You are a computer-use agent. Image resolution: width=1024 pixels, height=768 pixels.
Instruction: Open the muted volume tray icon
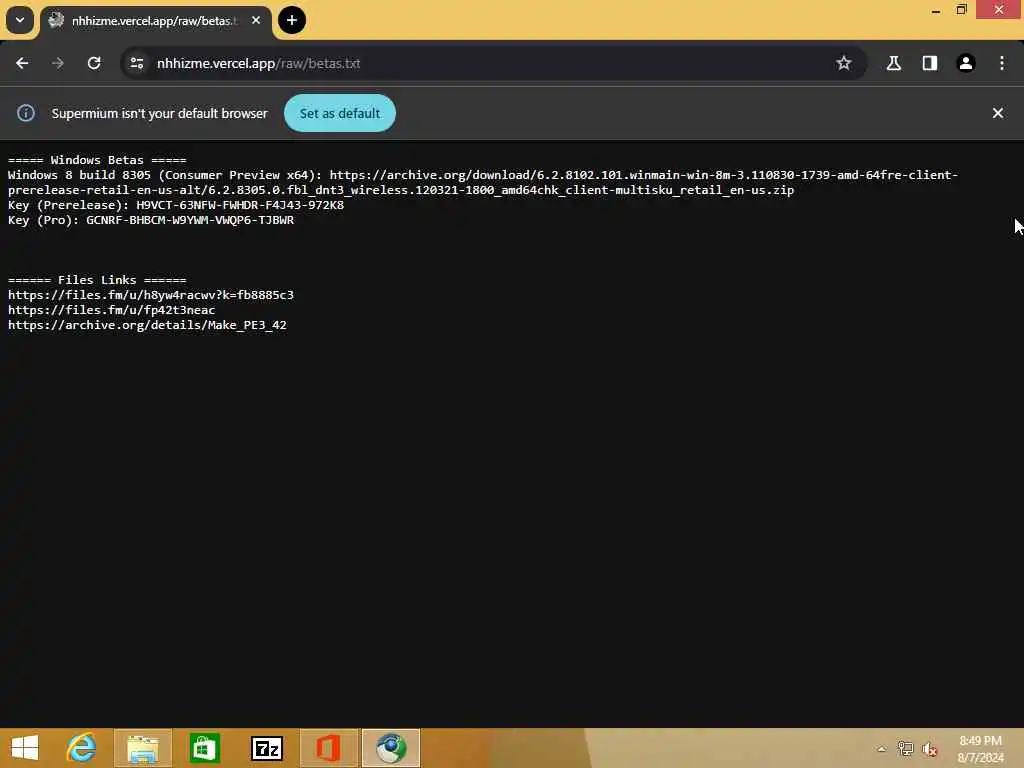[x=930, y=749]
